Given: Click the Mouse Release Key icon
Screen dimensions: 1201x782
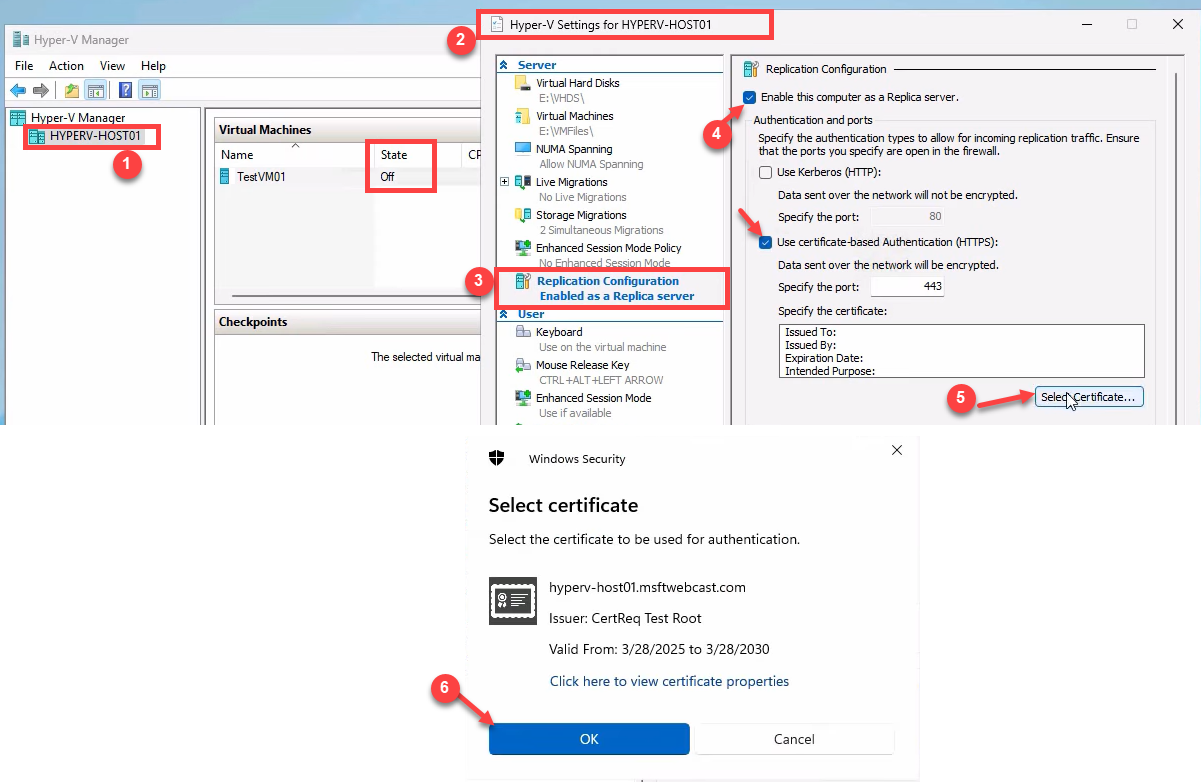Looking at the screenshot, I should pyautogui.click(x=523, y=365).
